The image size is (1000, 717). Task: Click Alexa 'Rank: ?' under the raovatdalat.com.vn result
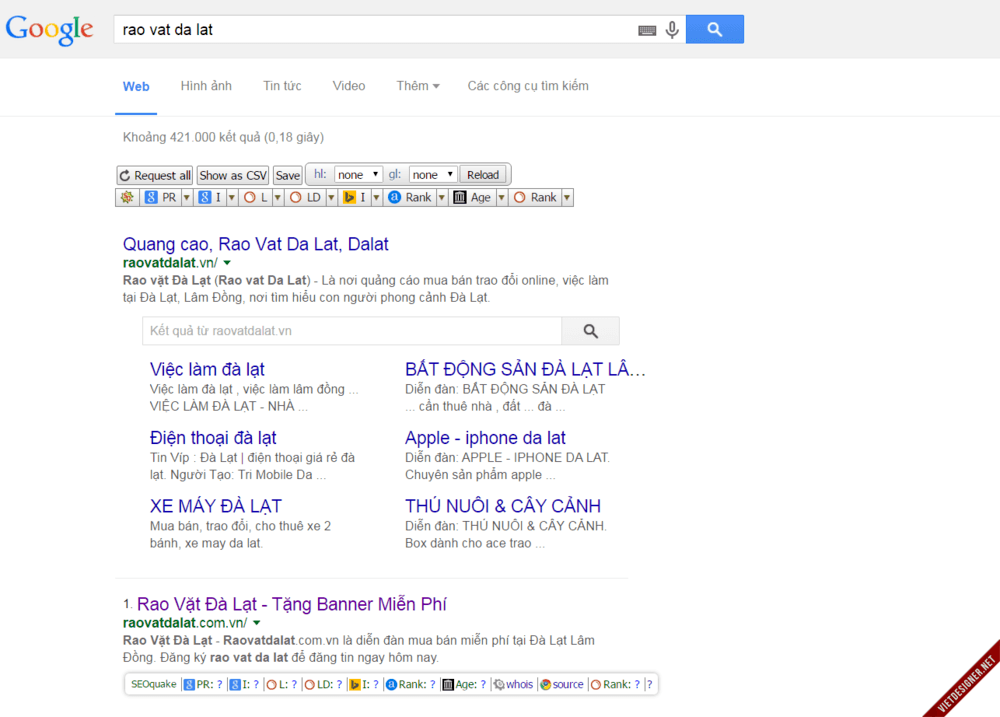(411, 684)
